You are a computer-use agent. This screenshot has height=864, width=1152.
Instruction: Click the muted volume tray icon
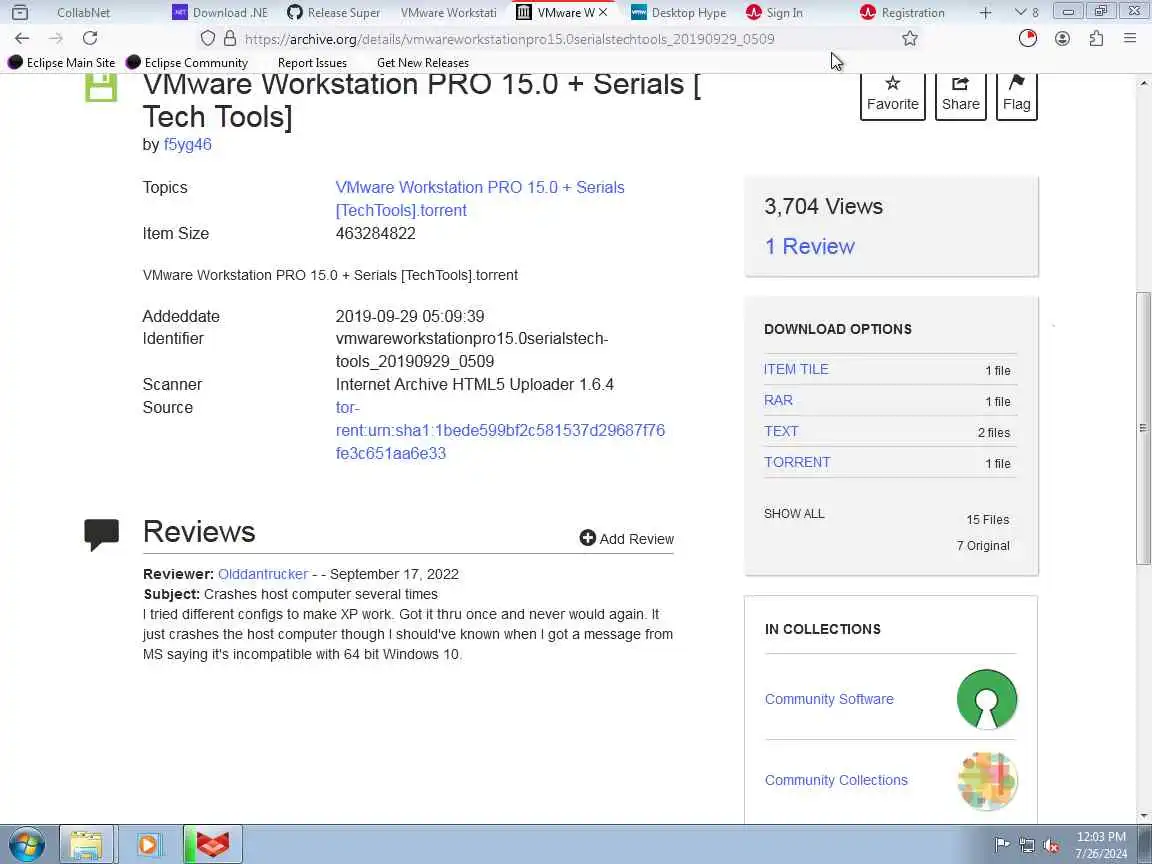1051,846
